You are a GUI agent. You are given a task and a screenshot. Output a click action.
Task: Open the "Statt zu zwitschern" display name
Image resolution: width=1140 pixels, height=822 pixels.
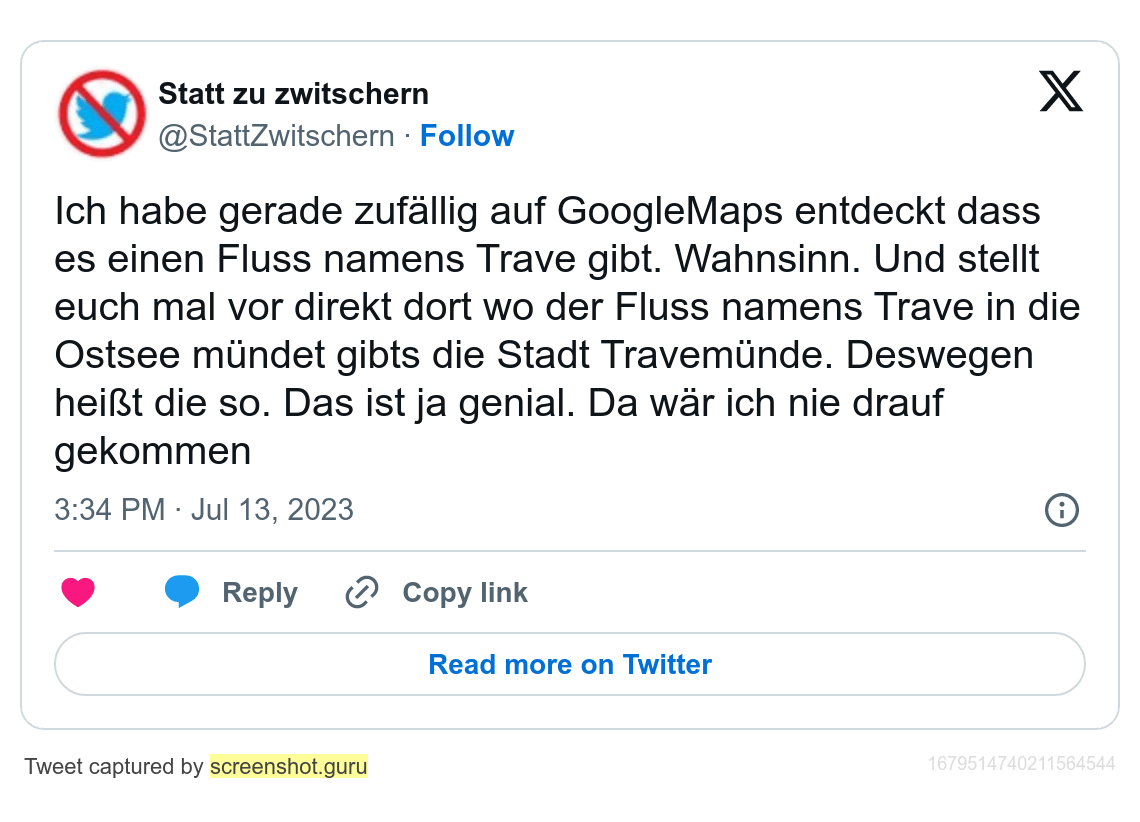point(294,94)
